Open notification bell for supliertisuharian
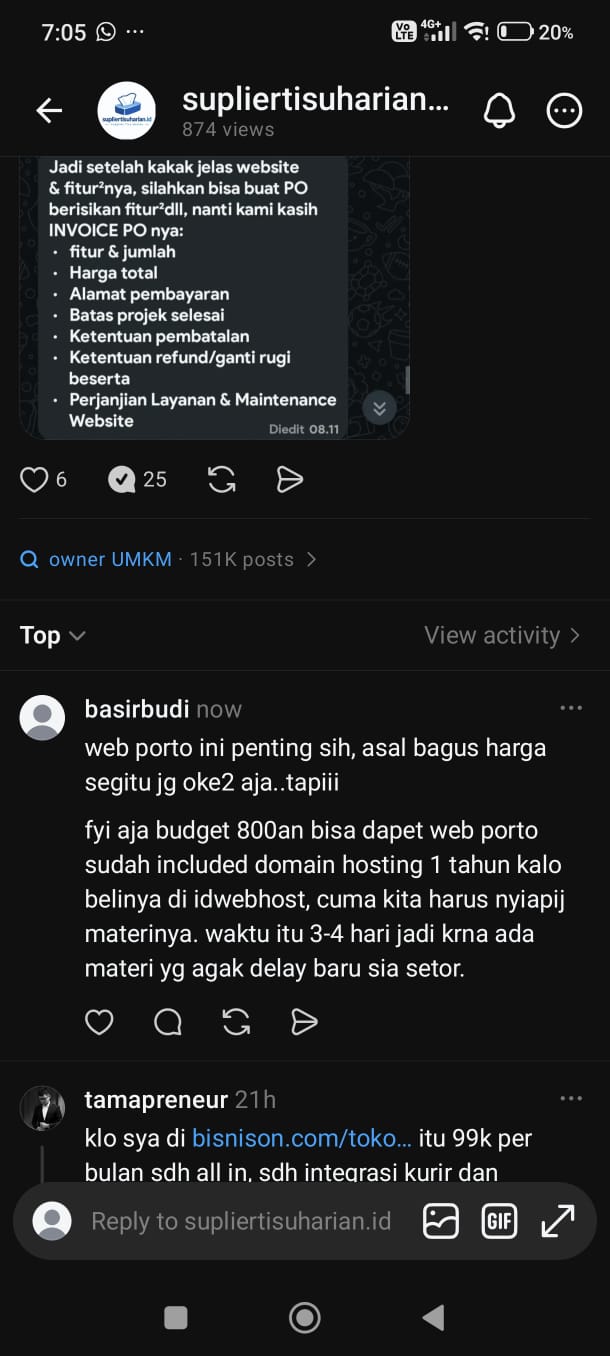The height and width of the screenshot is (1356, 610). click(x=500, y=111)
